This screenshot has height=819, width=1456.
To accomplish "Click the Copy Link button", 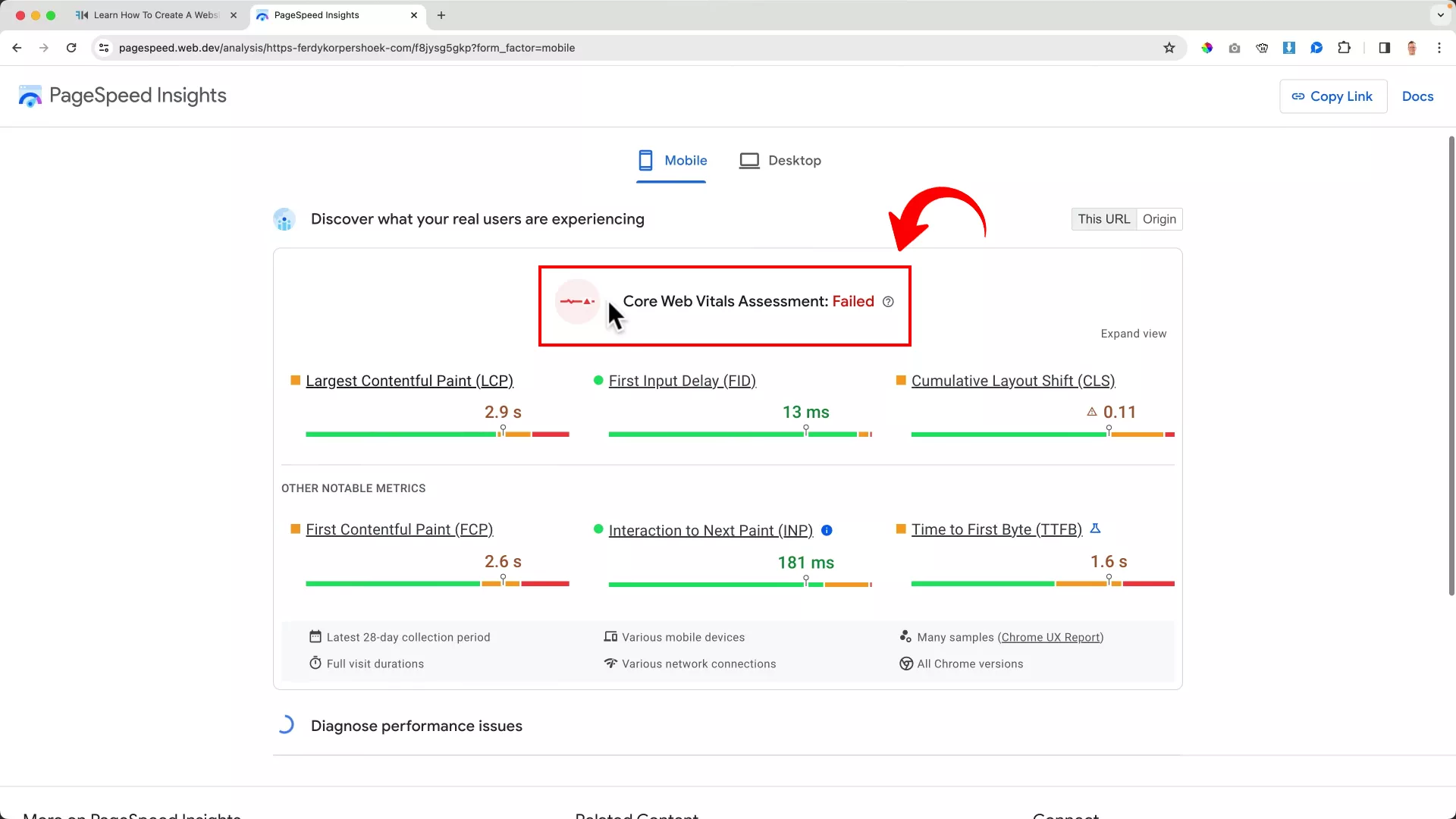I will [1332, 96].
